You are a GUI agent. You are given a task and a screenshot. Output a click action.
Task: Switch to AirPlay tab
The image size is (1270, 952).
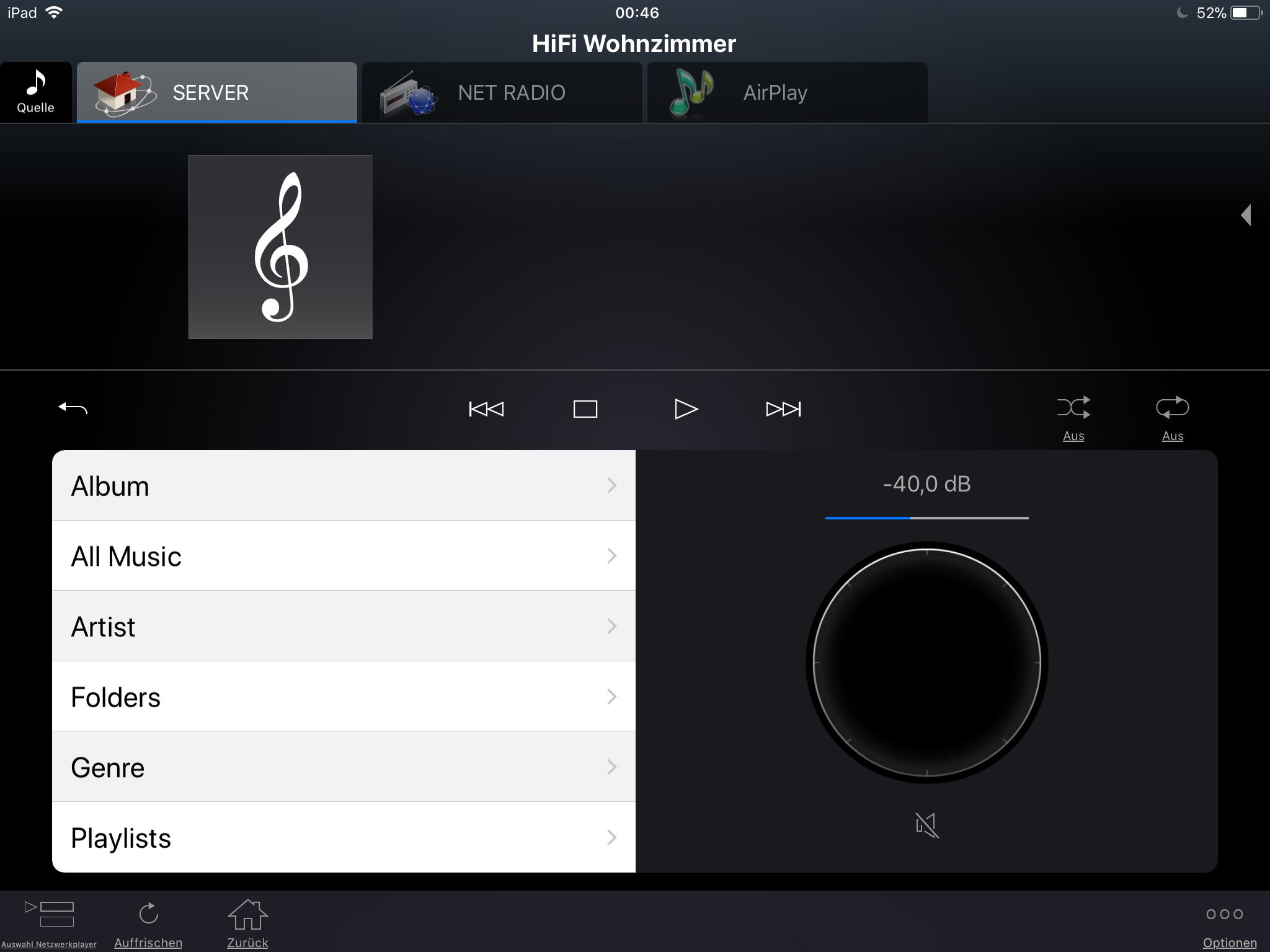coord(788,92)
